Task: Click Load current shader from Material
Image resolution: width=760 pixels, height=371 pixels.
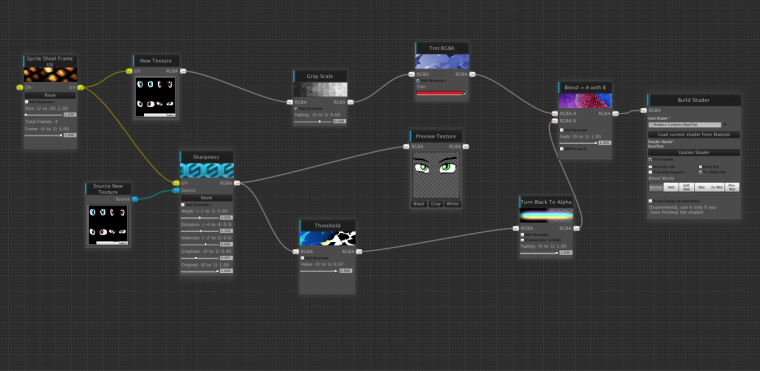Action: click(694, 134)
